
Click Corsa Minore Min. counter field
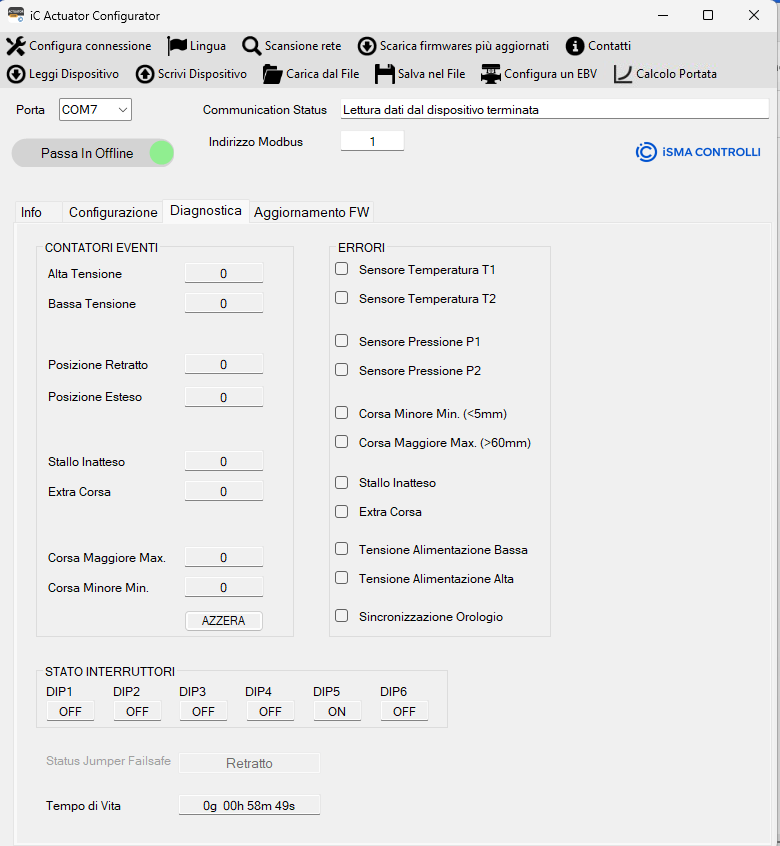pyautogui.click(x=224, y=587)
